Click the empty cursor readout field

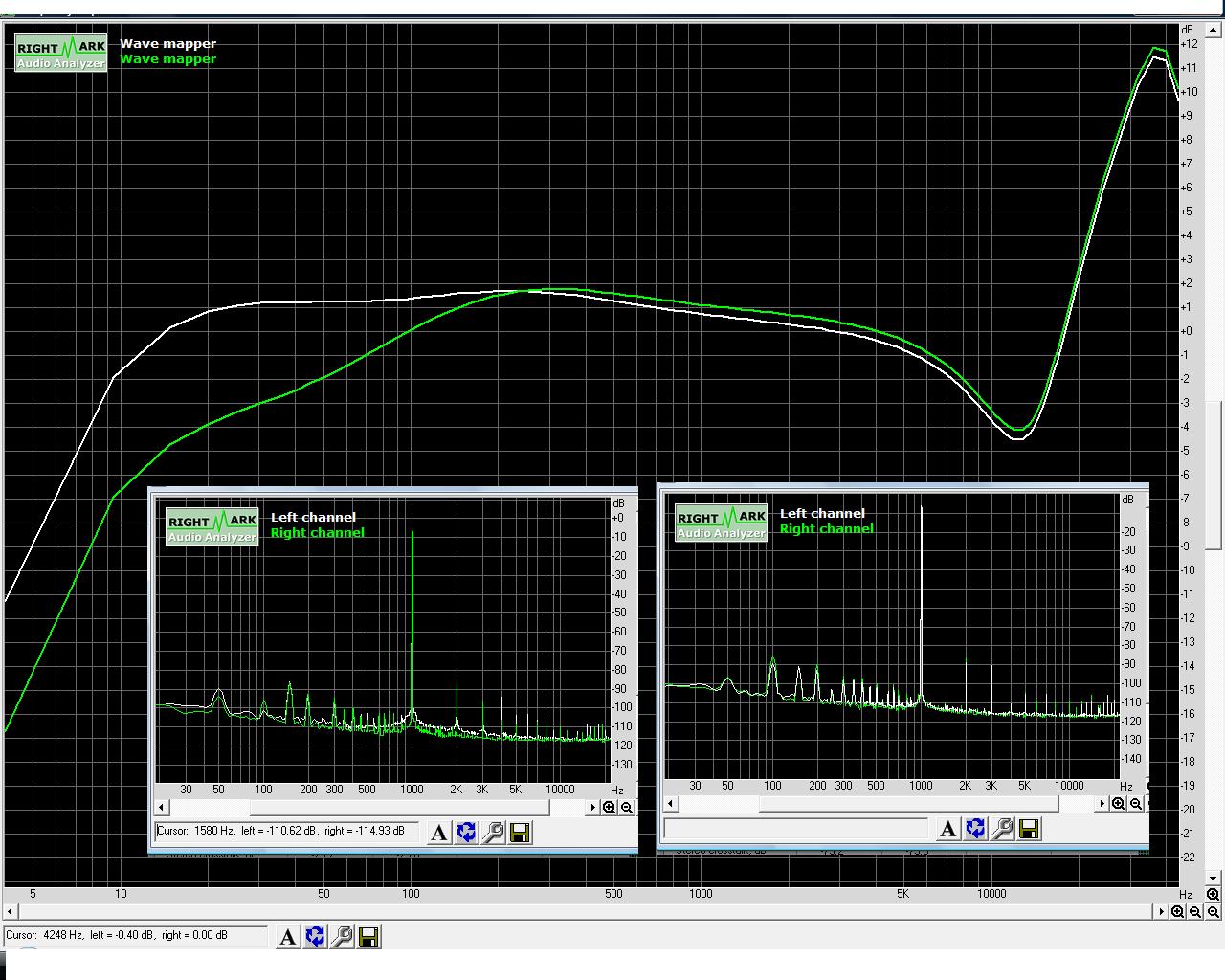pos(796,829)
